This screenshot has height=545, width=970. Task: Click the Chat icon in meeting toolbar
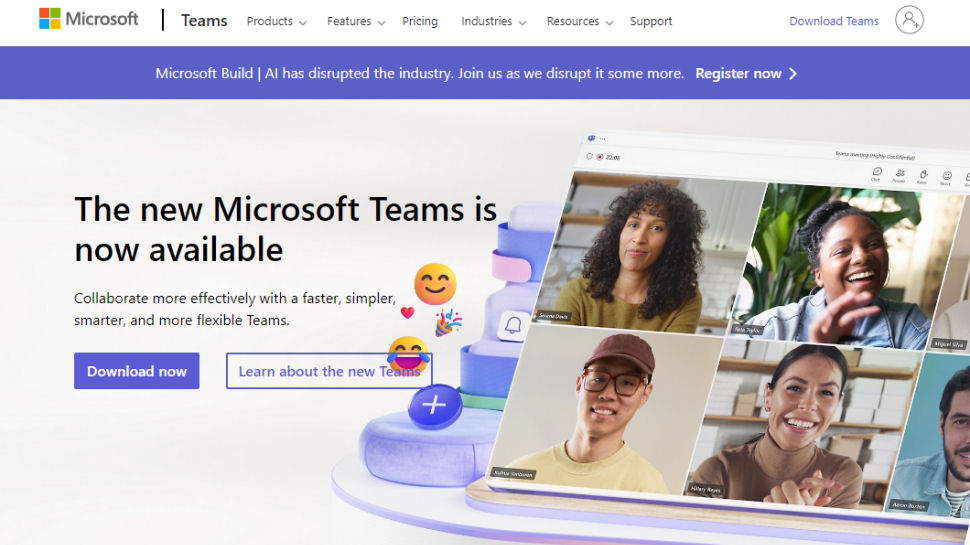click(x=876, y=173)
